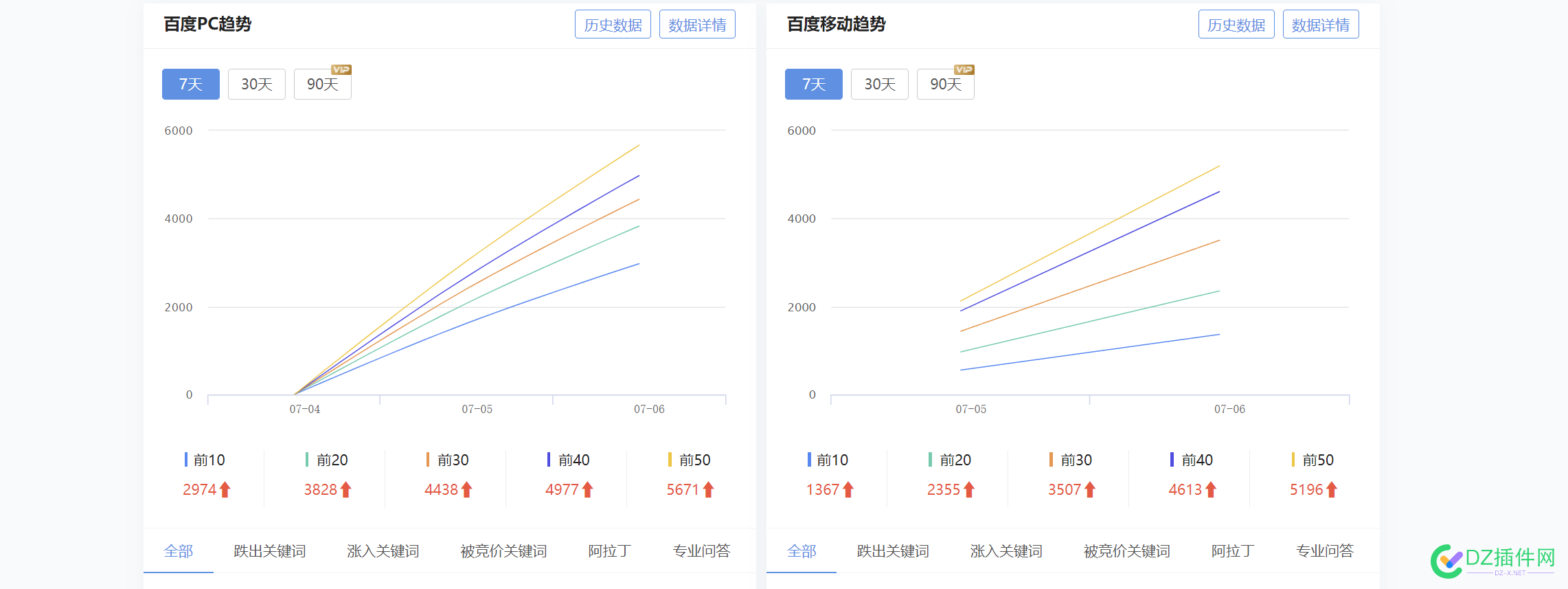The height and width of the screenshot is (589, 1568).
Task: Switch to 全部 tab in mobile panel
Action: click(x=802, y=551)
